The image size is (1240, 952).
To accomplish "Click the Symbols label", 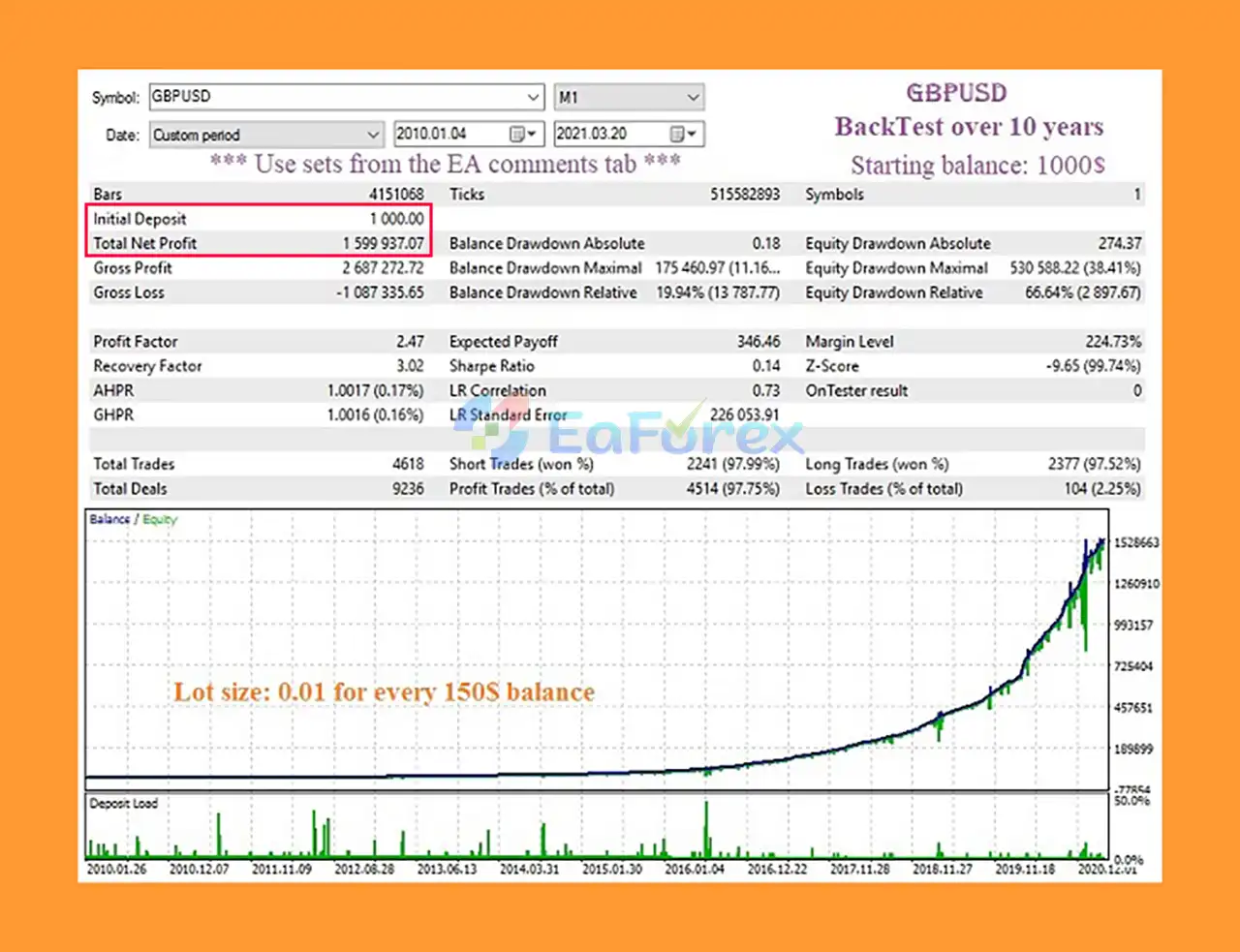I will click(834, 194).
